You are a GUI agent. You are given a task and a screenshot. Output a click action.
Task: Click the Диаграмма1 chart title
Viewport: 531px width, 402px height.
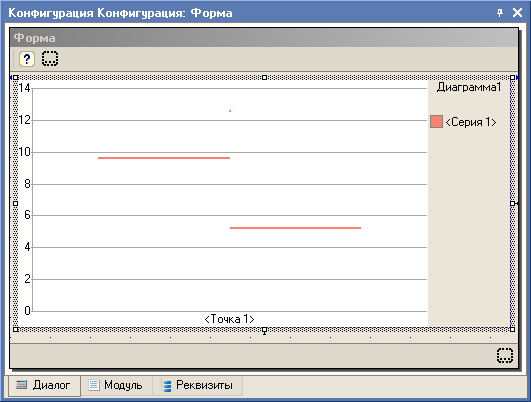pos(469,87)
